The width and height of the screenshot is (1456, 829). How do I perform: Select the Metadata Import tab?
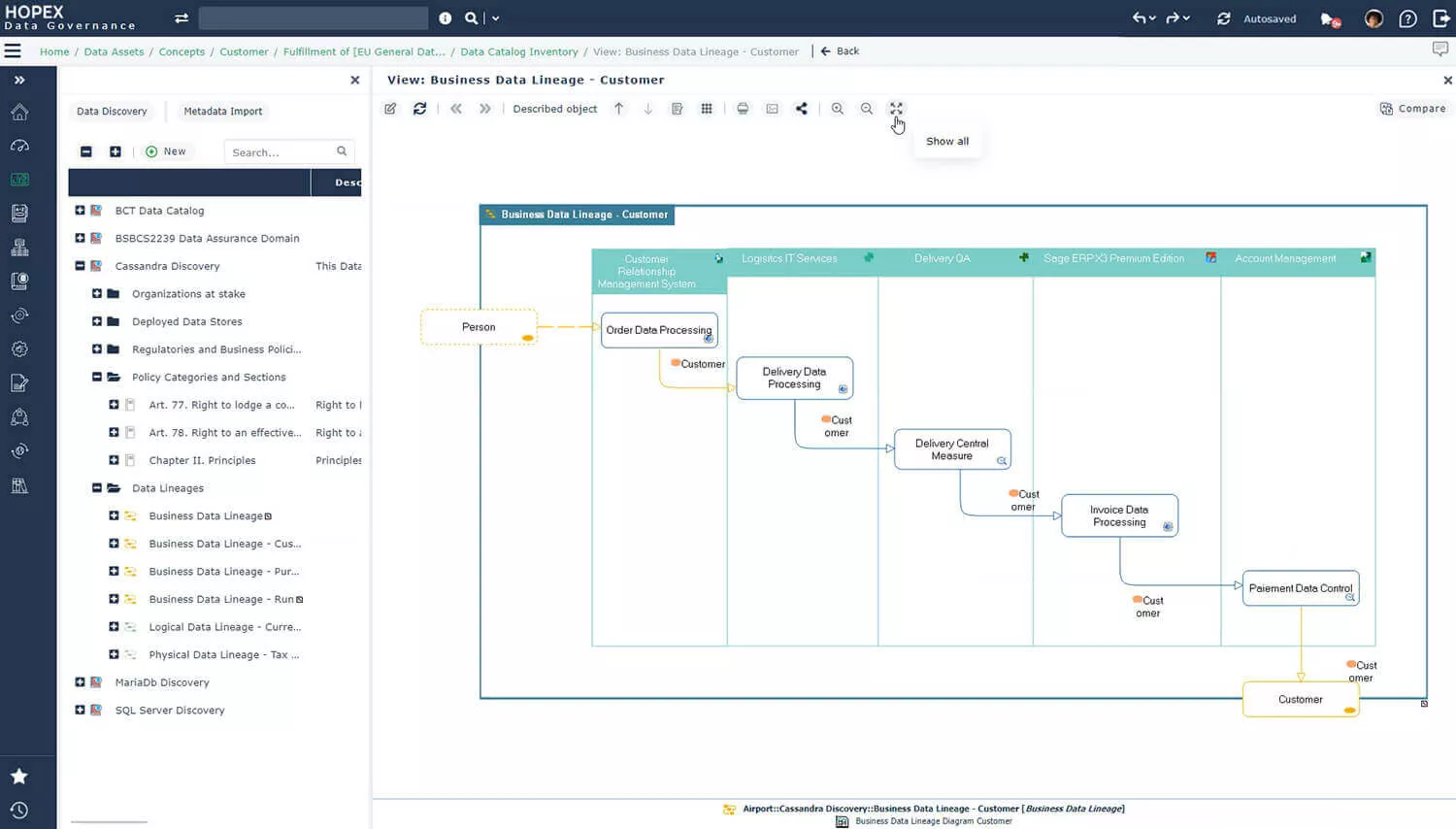(223, 112)
